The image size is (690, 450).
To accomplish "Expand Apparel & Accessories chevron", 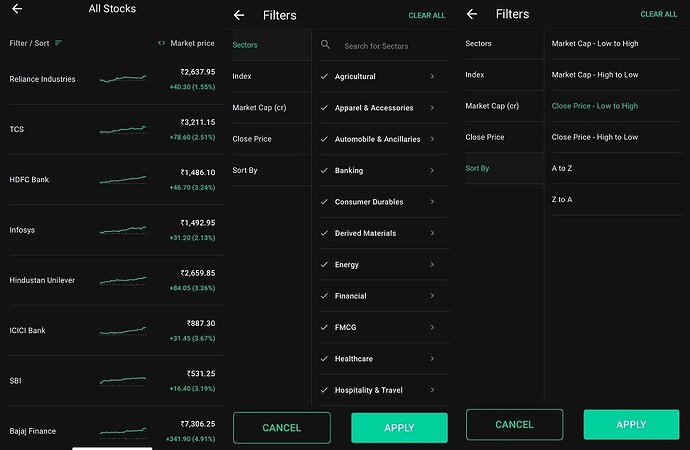I will point(432,108).
